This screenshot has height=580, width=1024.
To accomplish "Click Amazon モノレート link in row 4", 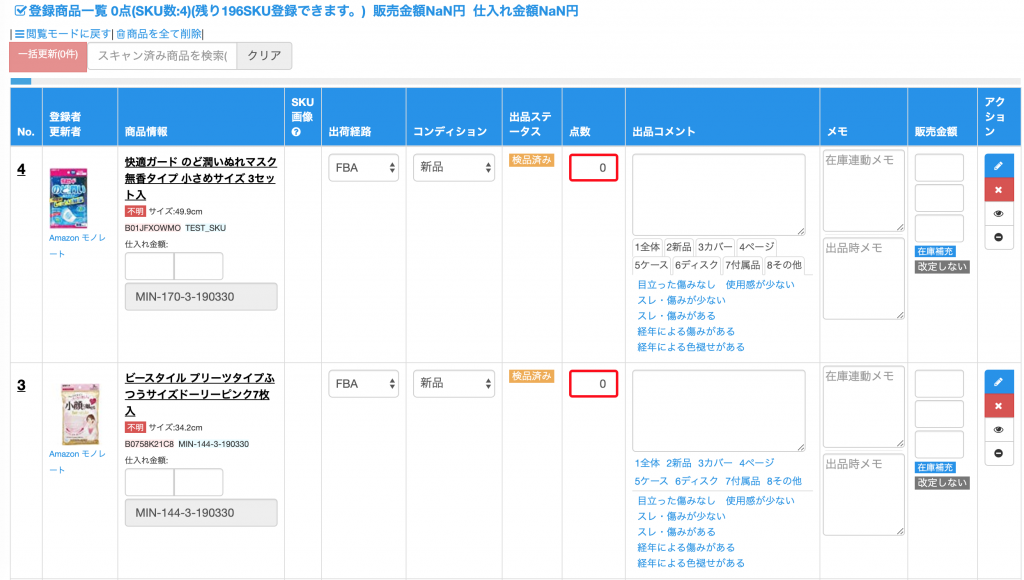I will point(77,246).
